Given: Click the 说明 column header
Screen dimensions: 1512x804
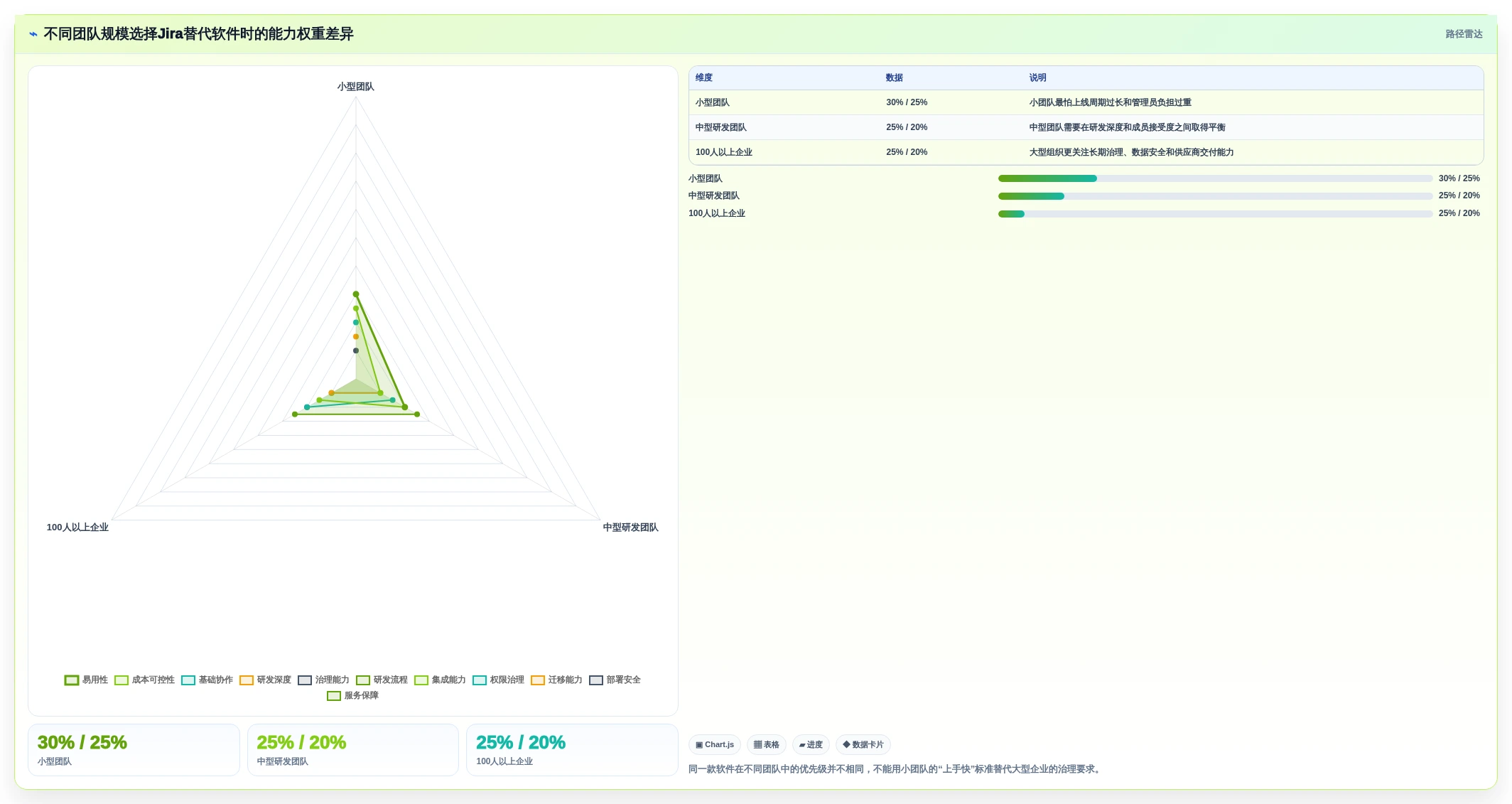Looking at the screenshot, I should pos(1037,77).
